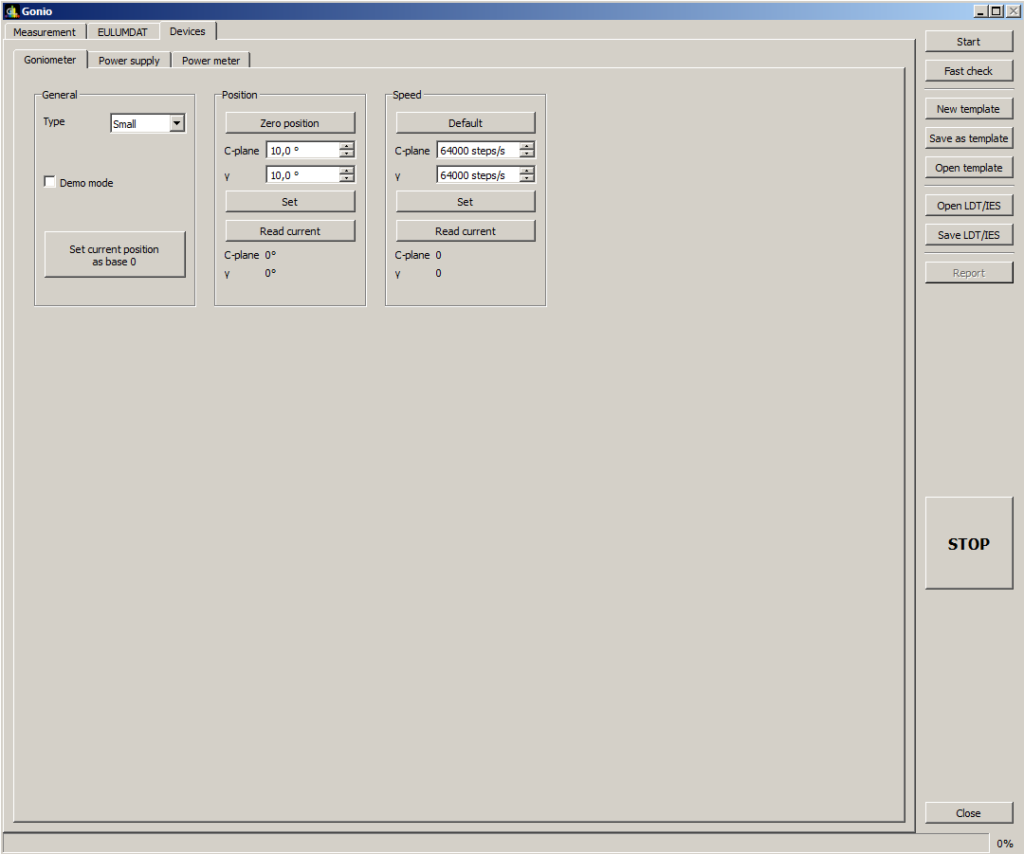Increase the Position C-plane angle value
Image resolution: width=1024 pixels, height=854 pixels.
346,146
